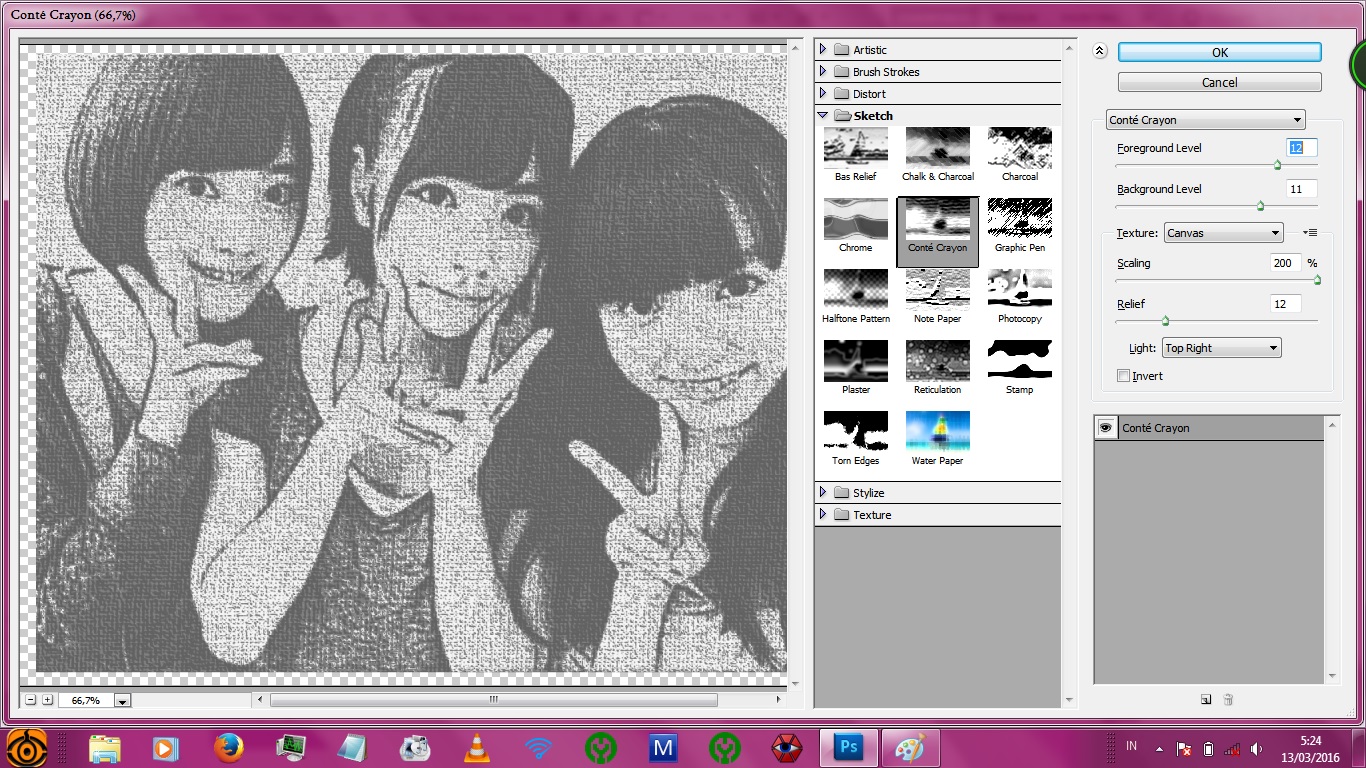This screenshot has width=1366, height=768.
Task: Expand the Artistic filter category
Action: (x=823, y=48)
